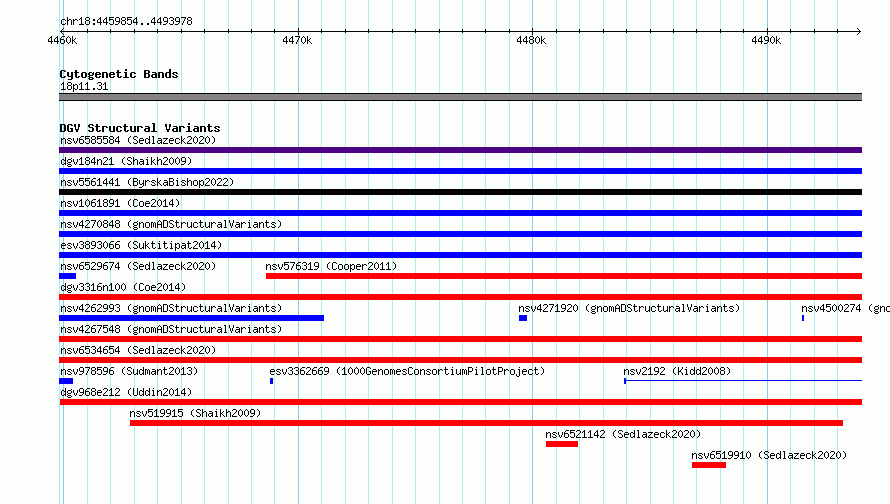
Task: Click the short blue nsv6529674 bar
Action: 68,276
